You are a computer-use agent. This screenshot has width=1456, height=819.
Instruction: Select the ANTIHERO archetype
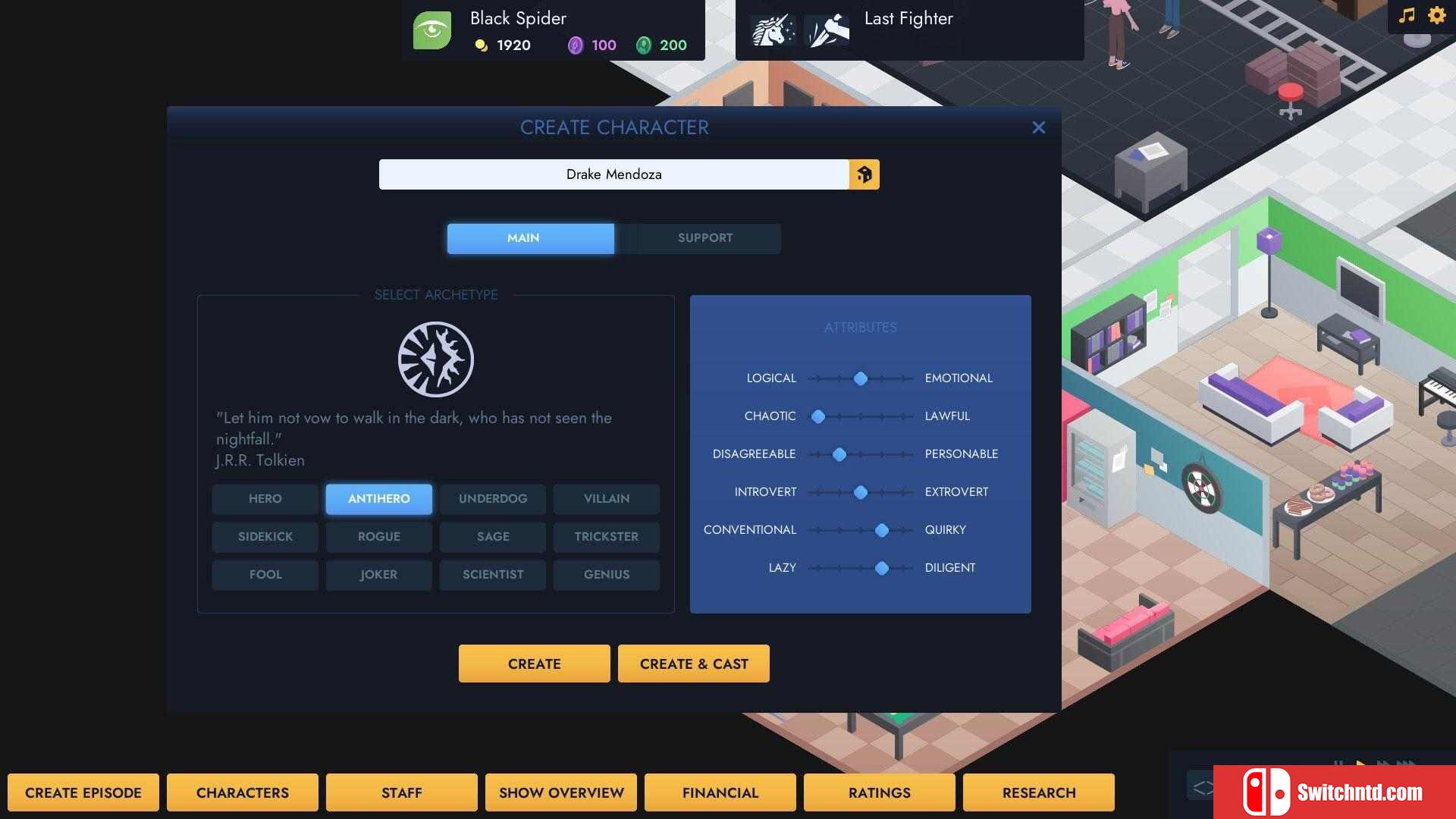point(378,498)
